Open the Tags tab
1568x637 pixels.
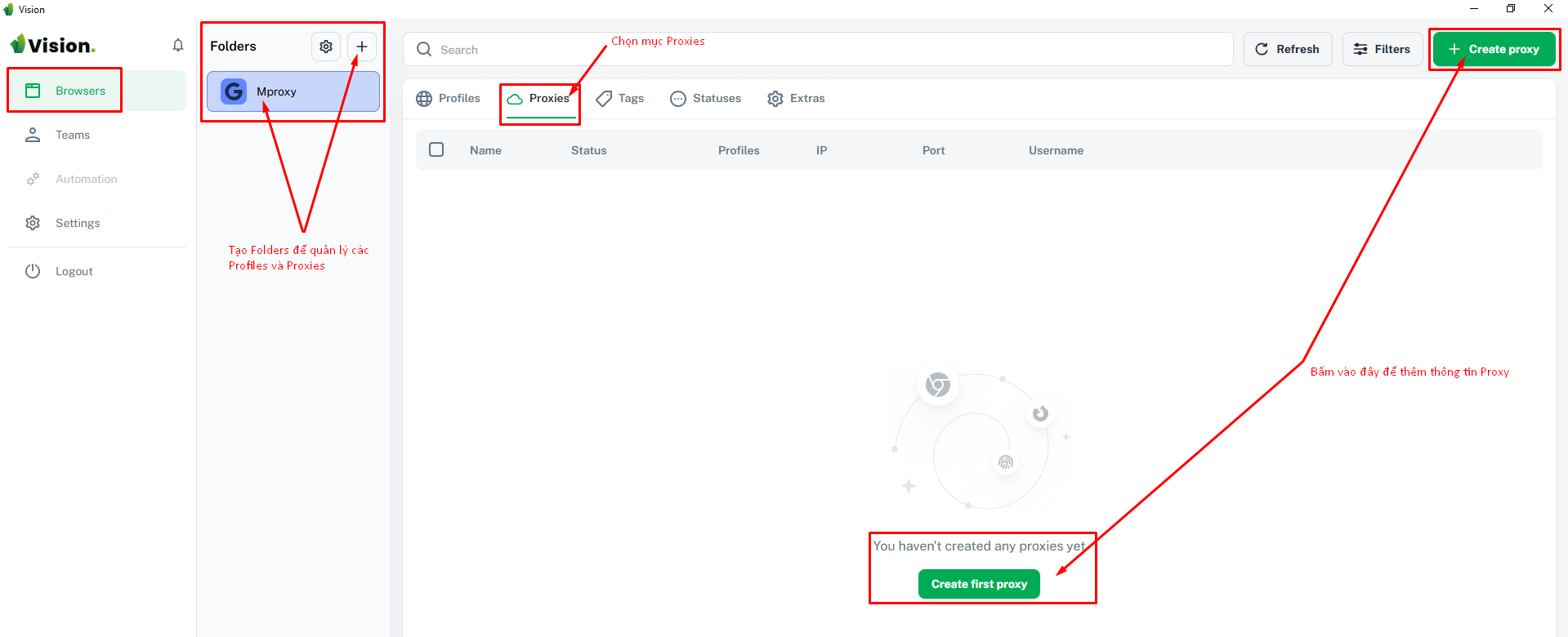point(620,98)
